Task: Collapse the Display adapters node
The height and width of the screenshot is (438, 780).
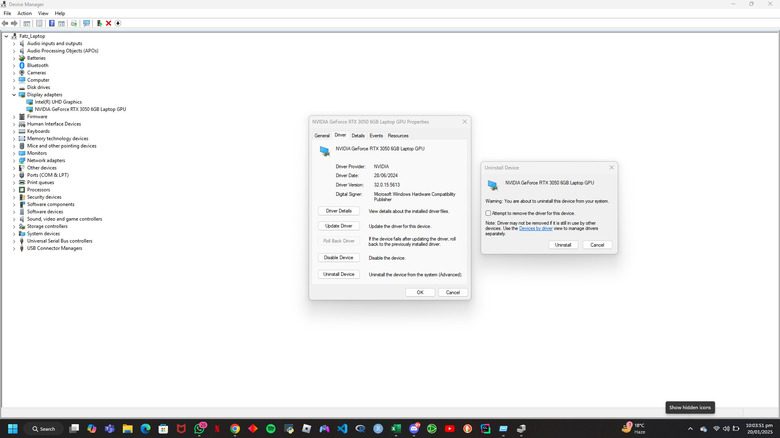Action: 14,95
